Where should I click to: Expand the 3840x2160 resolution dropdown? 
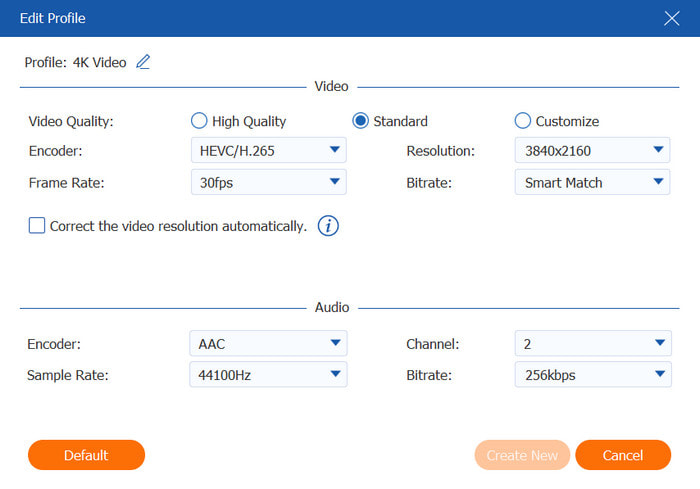click(592, 151)
